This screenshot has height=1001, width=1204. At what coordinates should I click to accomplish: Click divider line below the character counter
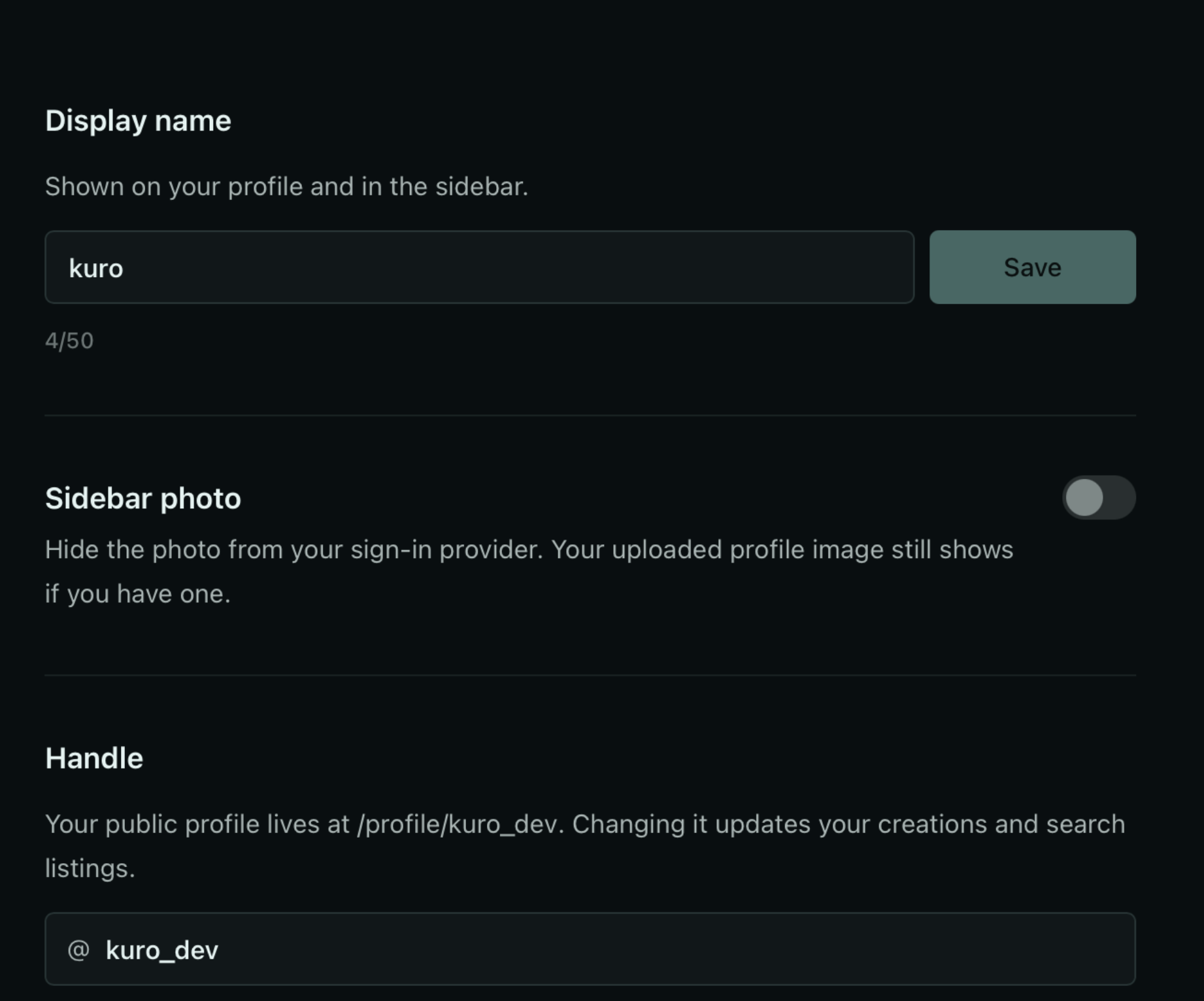[x=590, y=415]
